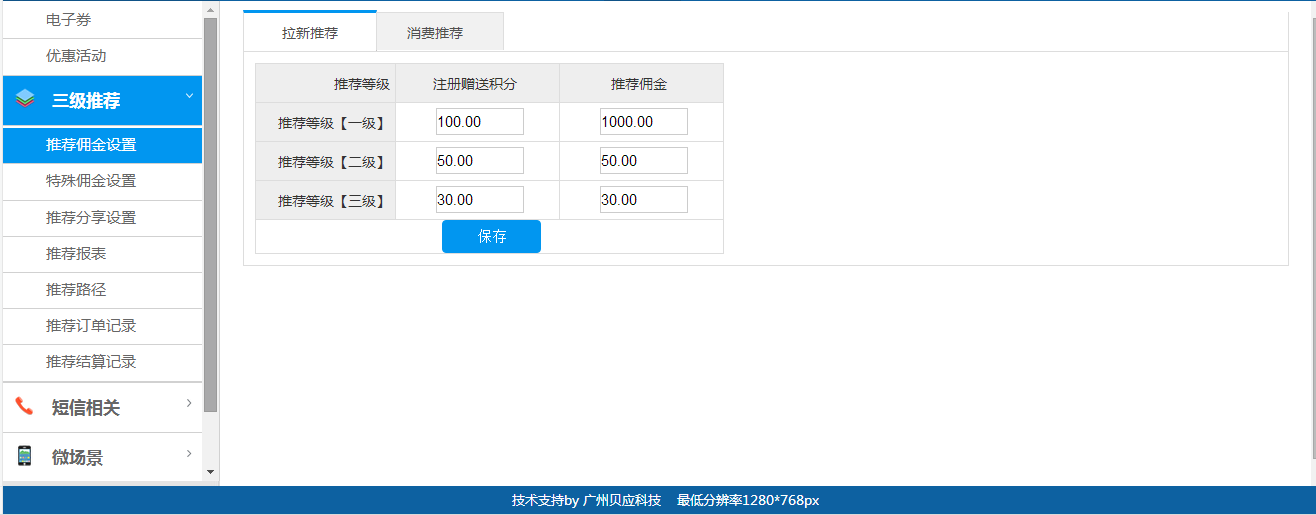Click 二级 推荐佣金 field showing 50.00
The height and width of the screenshot is (515, 1316).
(x=644, y=161)
